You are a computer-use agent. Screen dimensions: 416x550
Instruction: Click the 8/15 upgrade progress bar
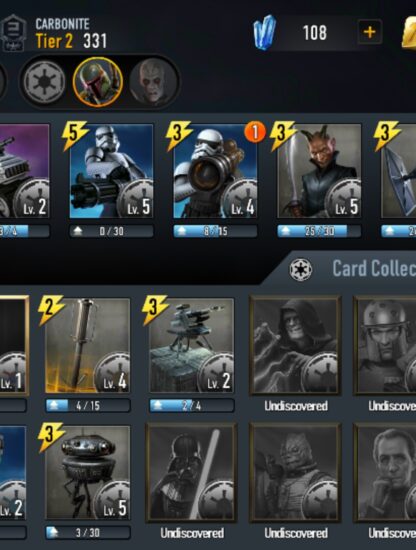[215, 231]
